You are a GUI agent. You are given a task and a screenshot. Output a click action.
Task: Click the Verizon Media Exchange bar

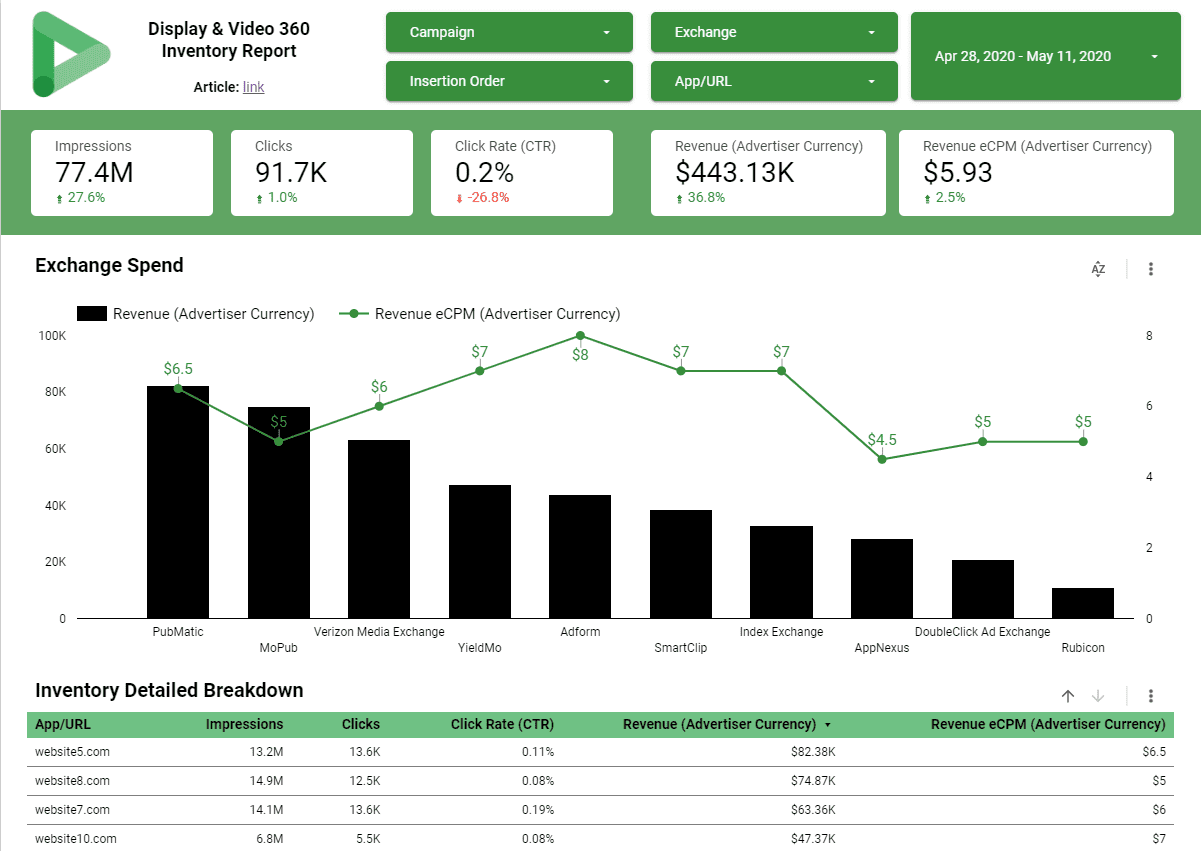tap(379, 529)
